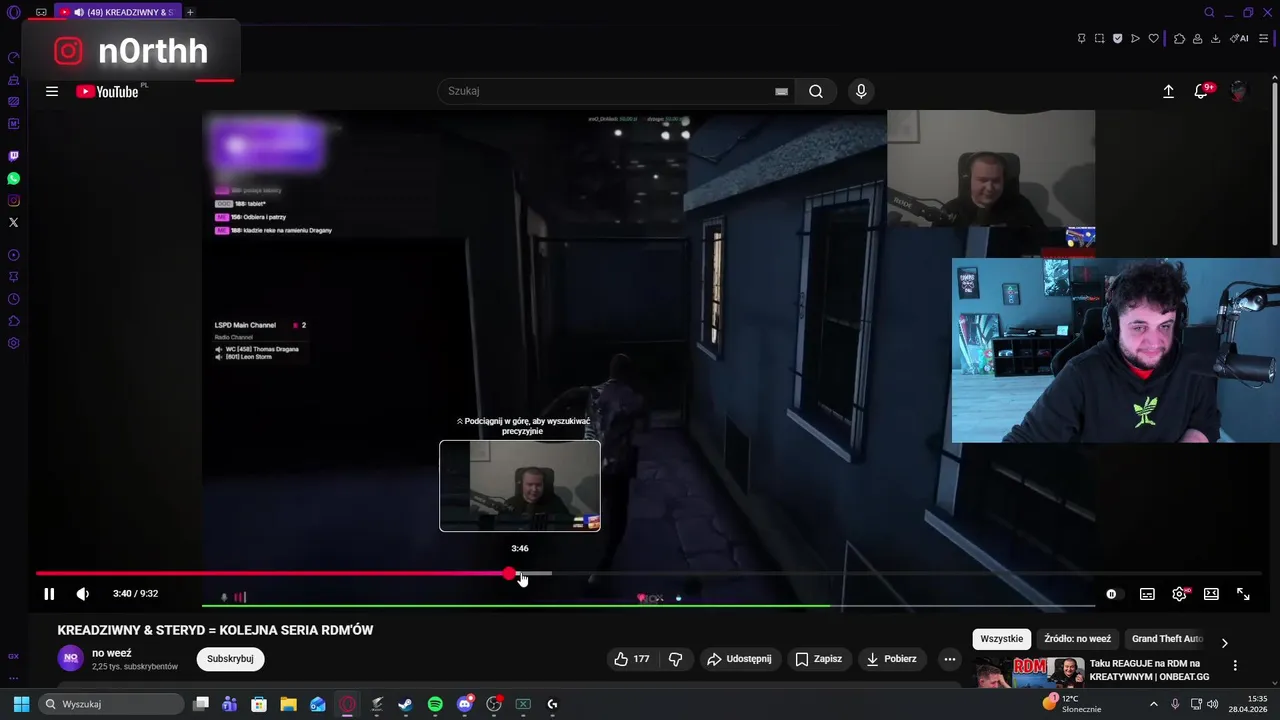Open Steam from the taskbar
Image resolution: width=1280 pixels, height=720 pixels.
[405, 704]
